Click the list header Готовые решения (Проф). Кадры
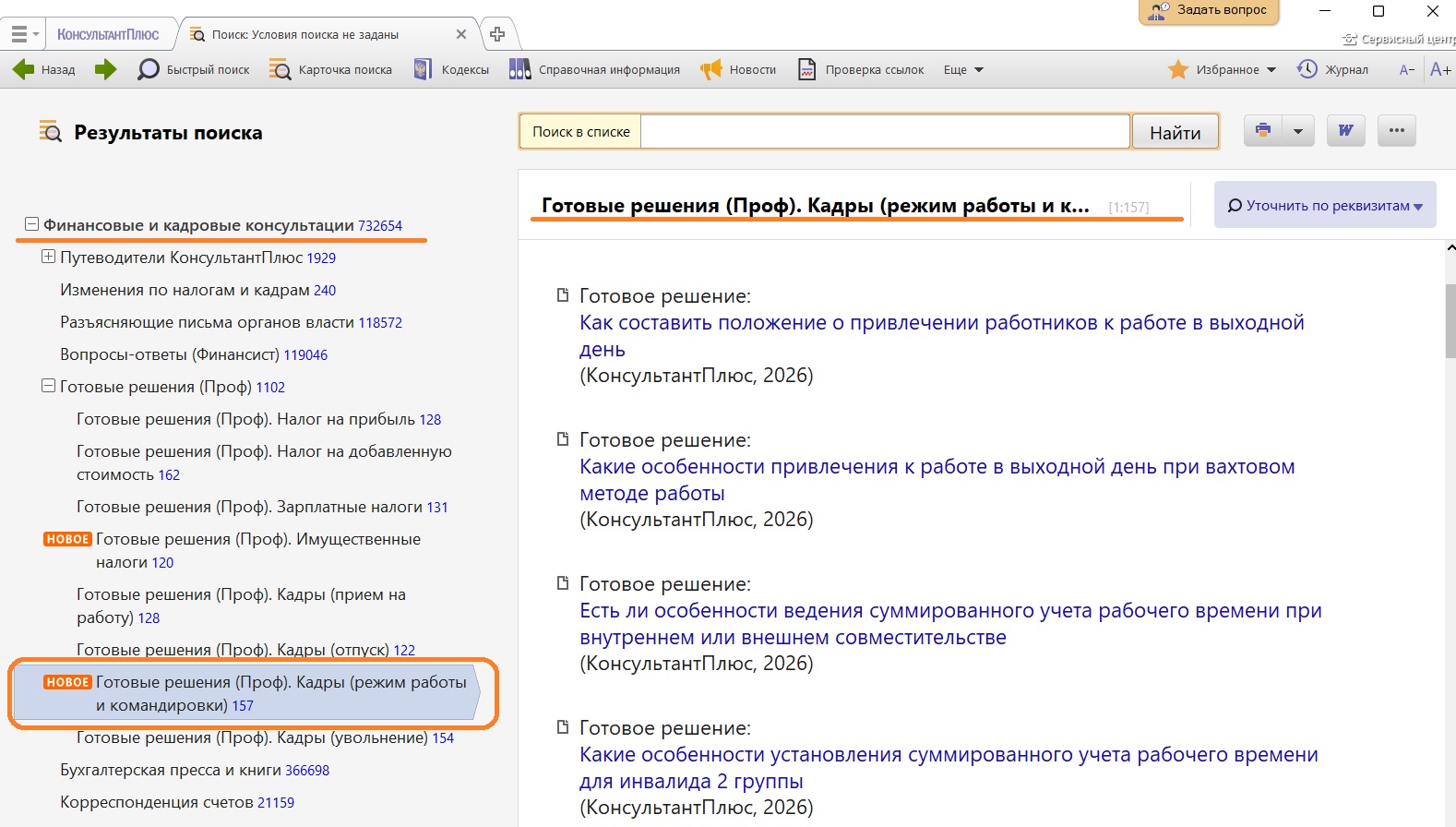 (816, 206)
